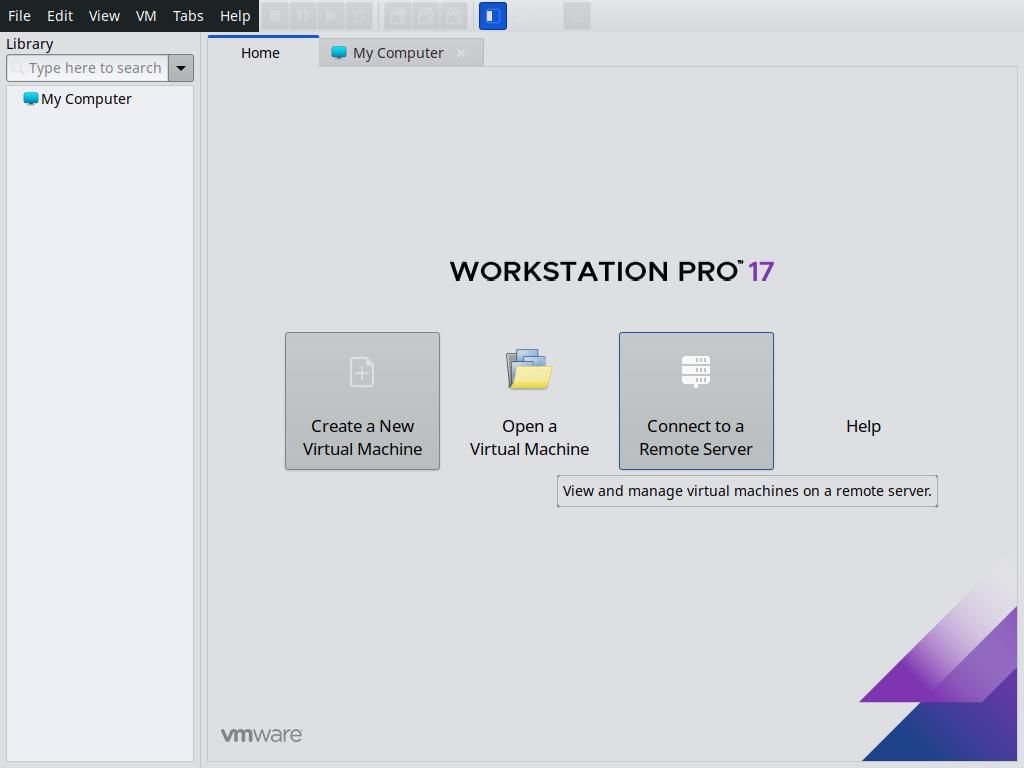Open the Edit menu
The height and width of the screenshot is (768, 1024).
click(x=59, y=16)
